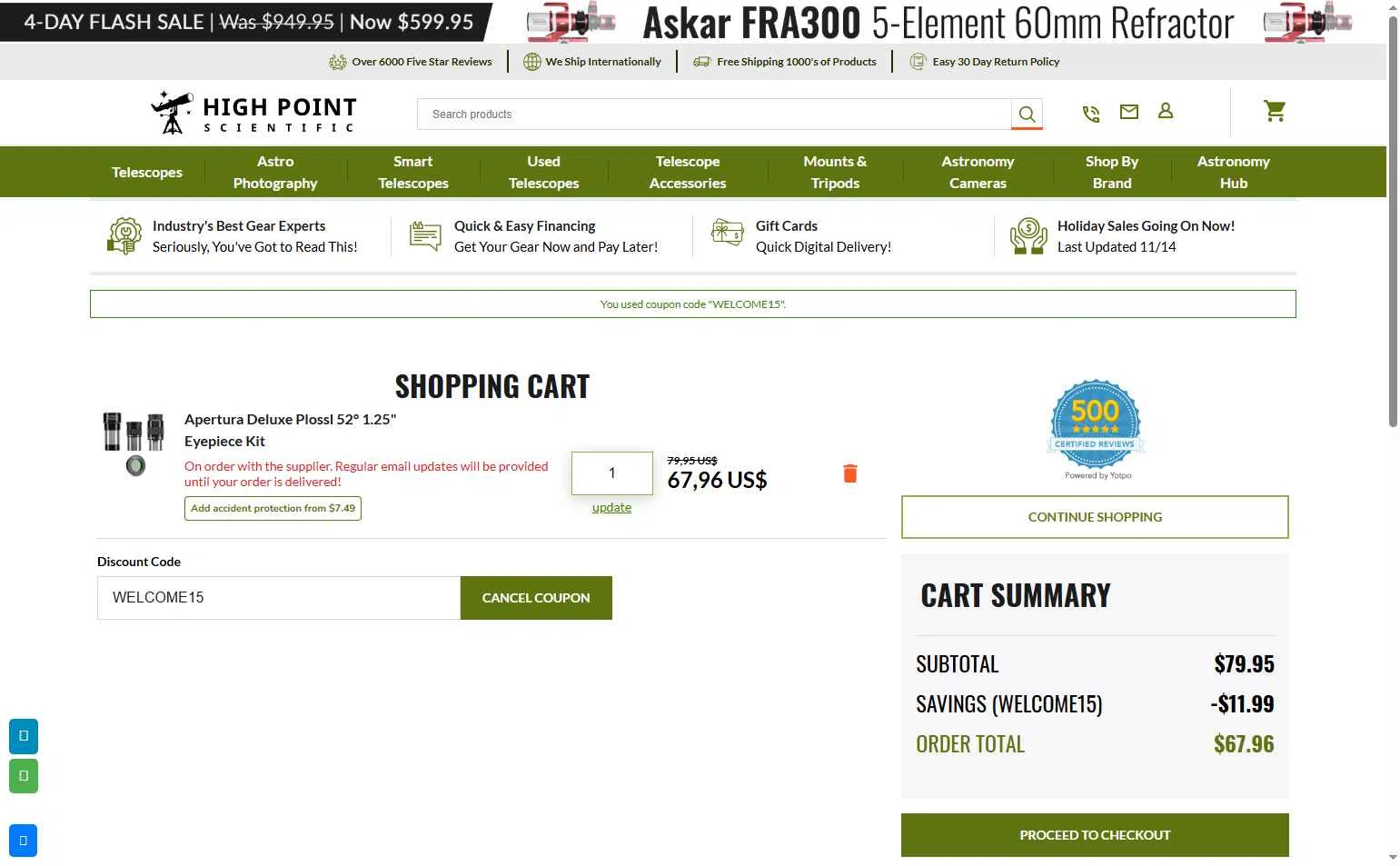Click the search magnifier icon
The image size is (1400, 866).
tap(1027, 114)
